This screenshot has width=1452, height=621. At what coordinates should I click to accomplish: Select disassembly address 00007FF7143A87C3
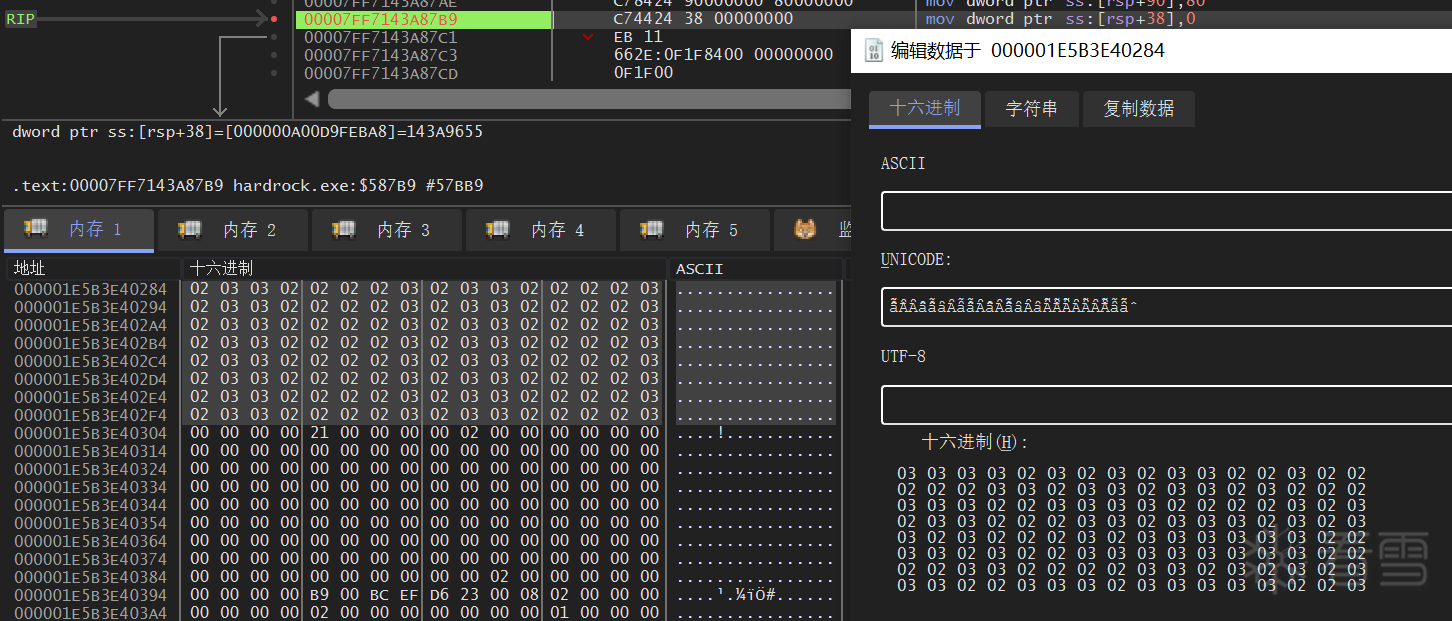coord(381,55)
